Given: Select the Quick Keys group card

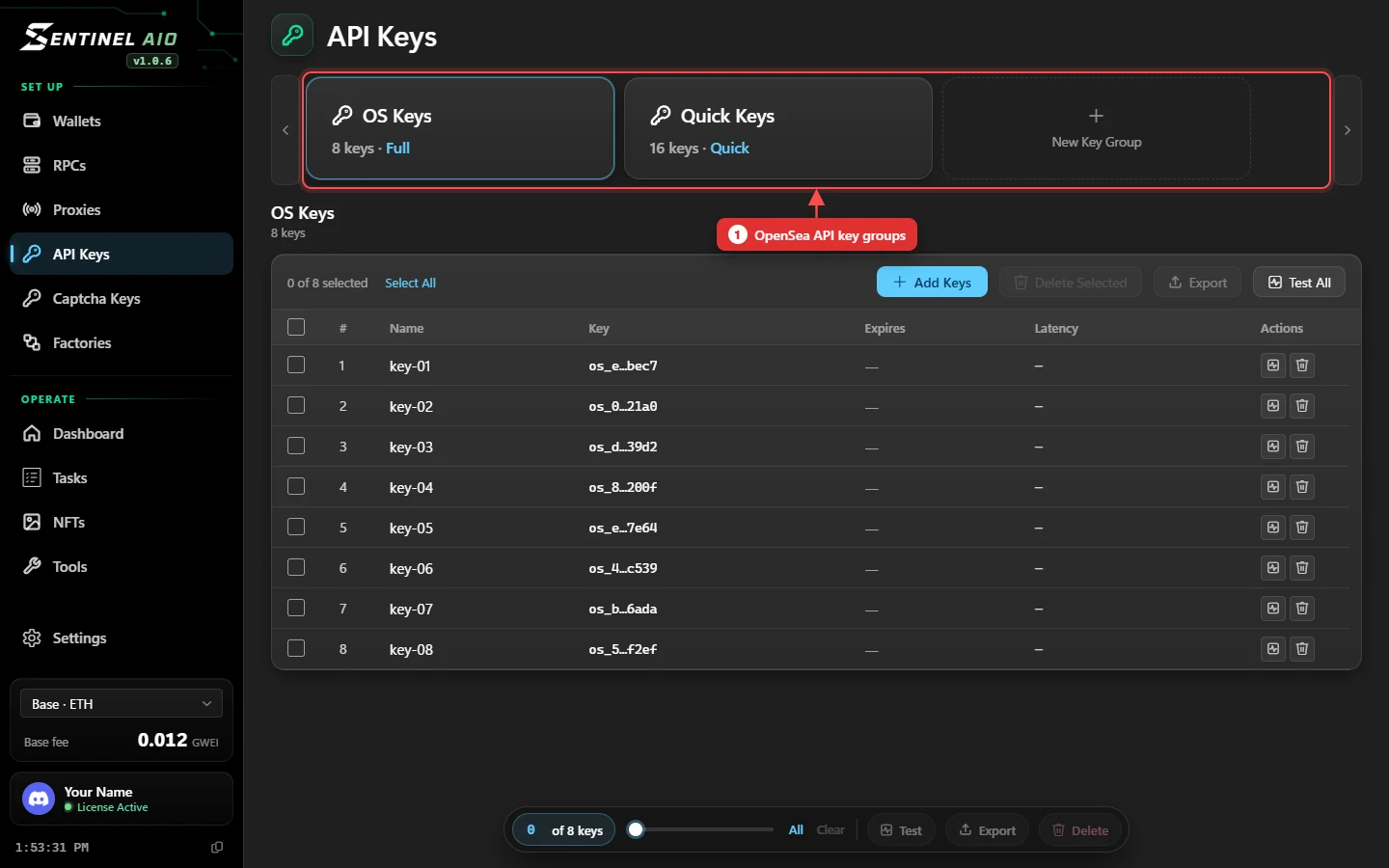Looking at the screenshot, I should [x=778, y=128].
